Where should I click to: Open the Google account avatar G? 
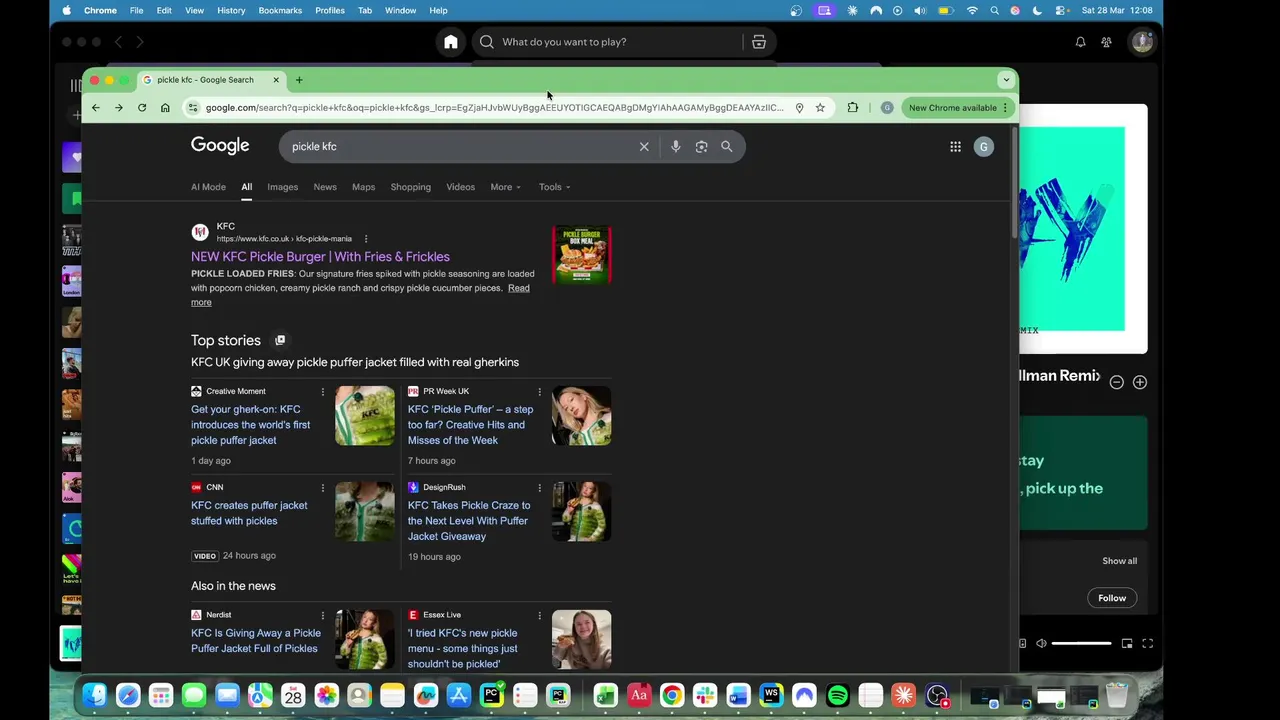[x=984, y=147]
